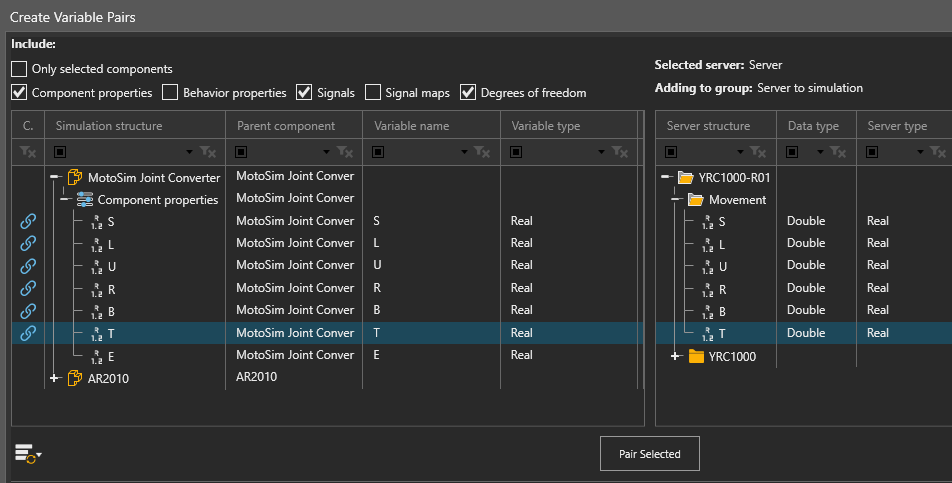This screenshot has height=483, width=952.
Task: Toggle Server structure filter select-all box
Action: point(671,152)
